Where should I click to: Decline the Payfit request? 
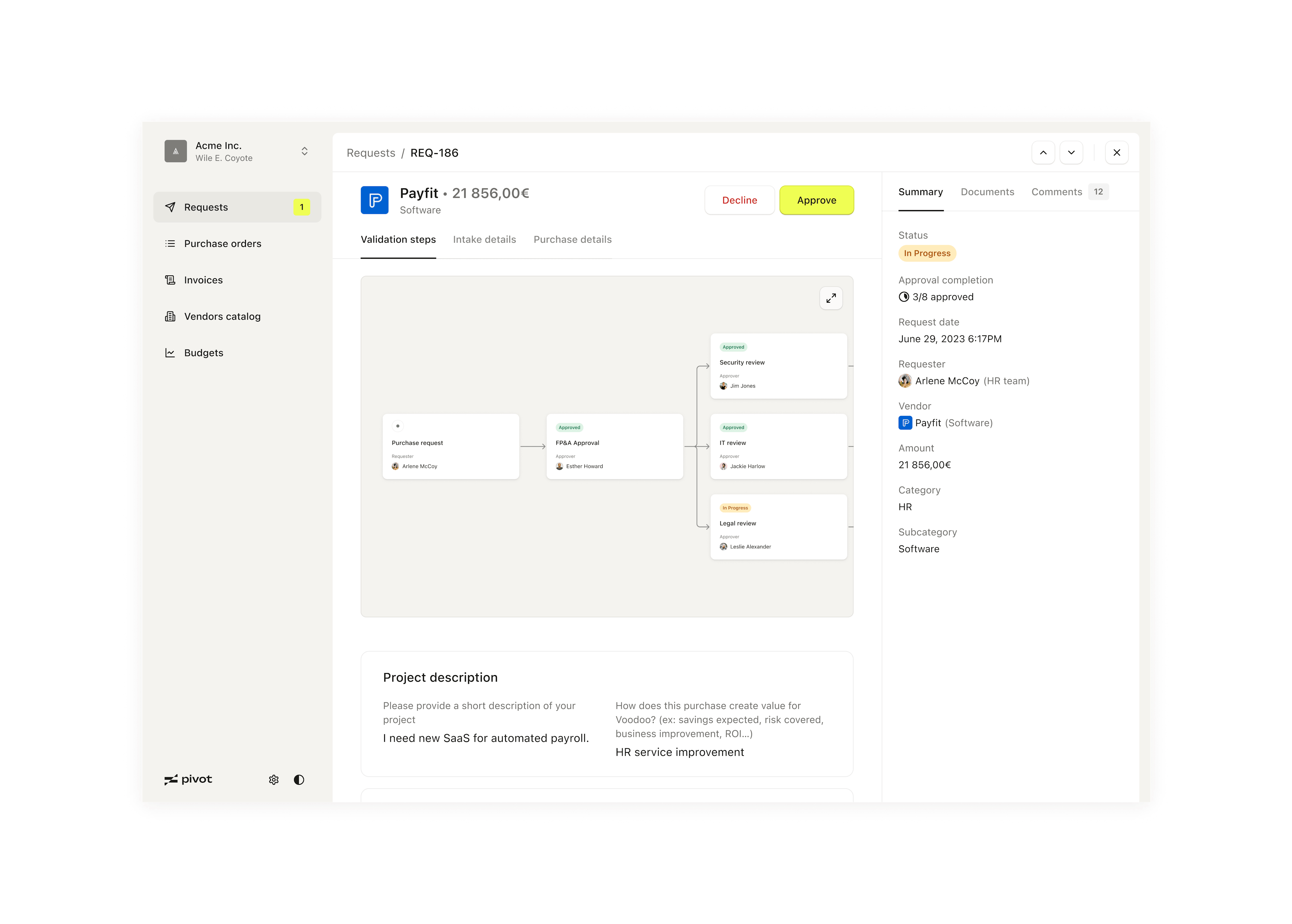(739, 200)
